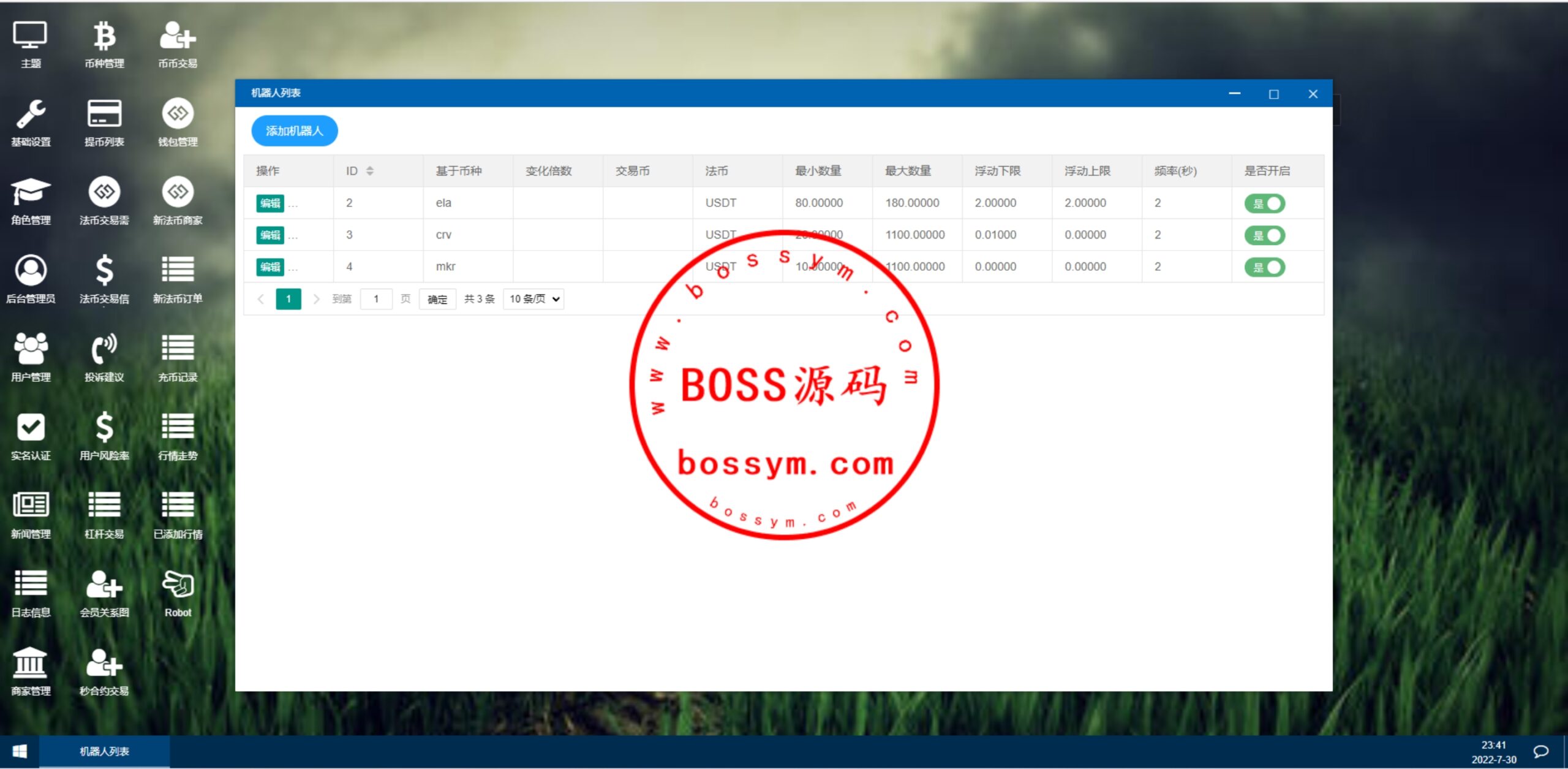Open 币币交易 desktop icon
1568x769 pixels.
pos(178,45)
